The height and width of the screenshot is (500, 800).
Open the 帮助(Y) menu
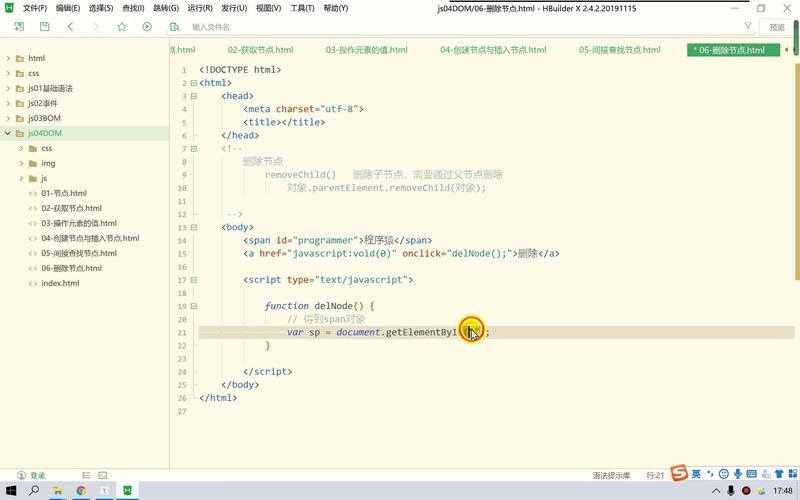click(x=336, y=8)
